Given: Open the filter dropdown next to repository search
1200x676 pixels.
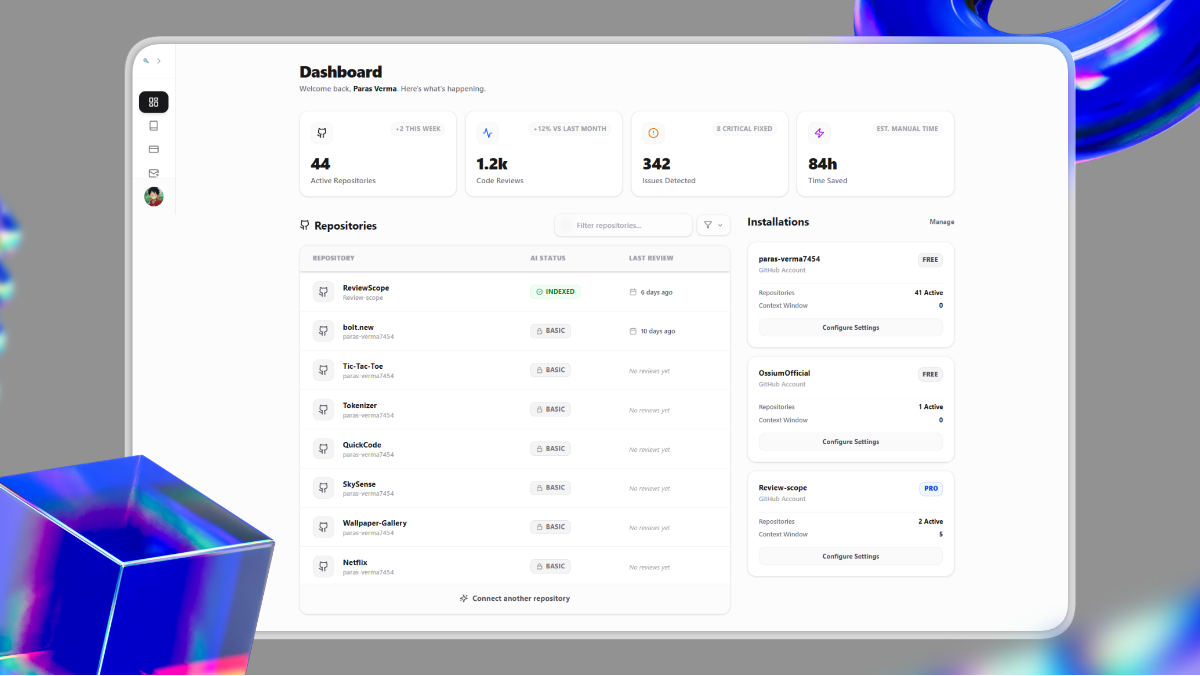Looking at the screenshot, I should click(x=713, y=224).
